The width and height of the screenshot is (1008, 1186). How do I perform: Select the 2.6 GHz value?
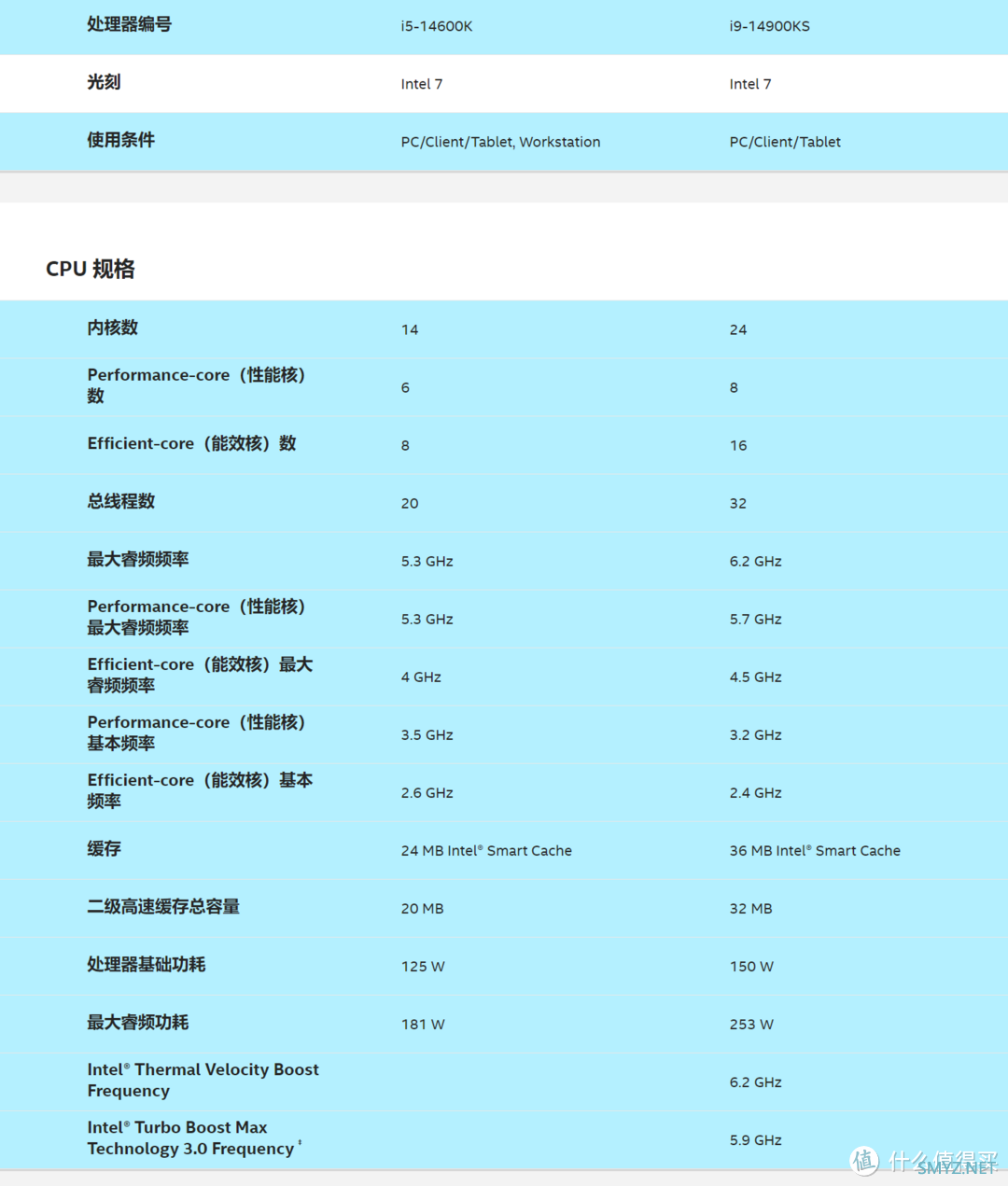427,792
